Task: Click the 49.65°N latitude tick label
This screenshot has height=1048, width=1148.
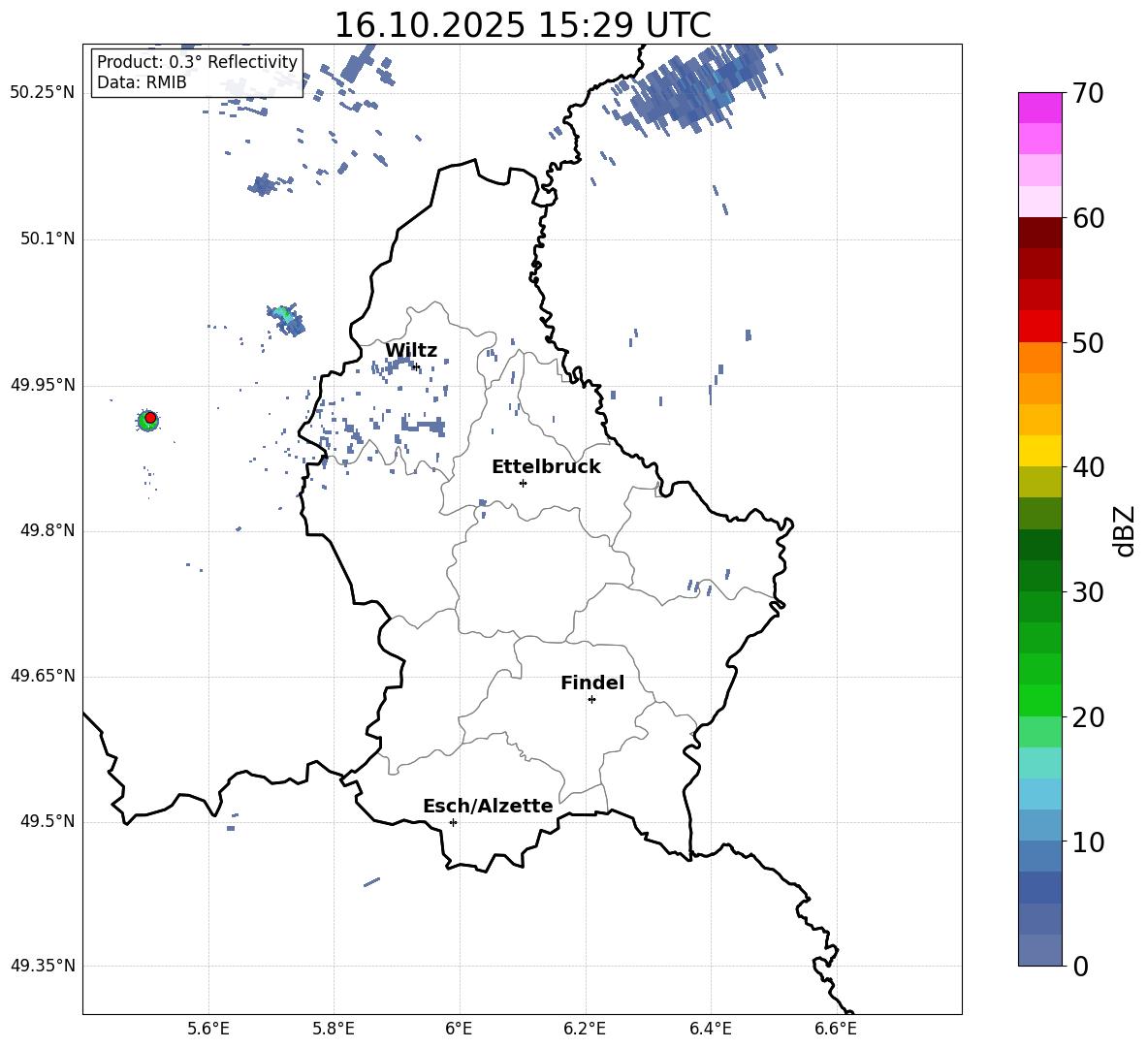Action: [x=43, y=676]
